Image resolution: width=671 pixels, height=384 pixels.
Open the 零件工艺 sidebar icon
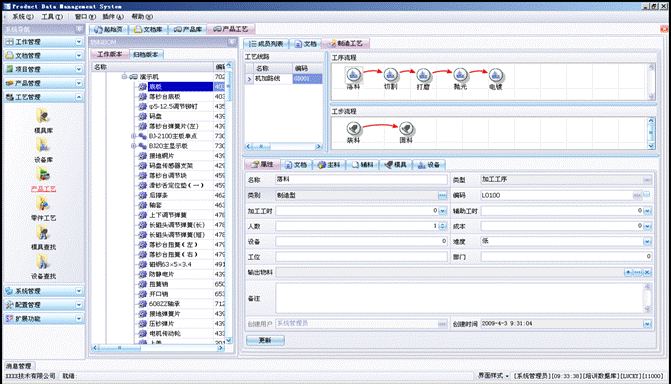coord(43,204)
